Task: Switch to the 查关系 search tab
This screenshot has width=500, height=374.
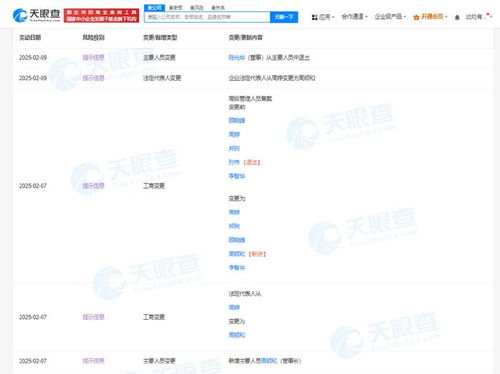Action: [218, 7]
